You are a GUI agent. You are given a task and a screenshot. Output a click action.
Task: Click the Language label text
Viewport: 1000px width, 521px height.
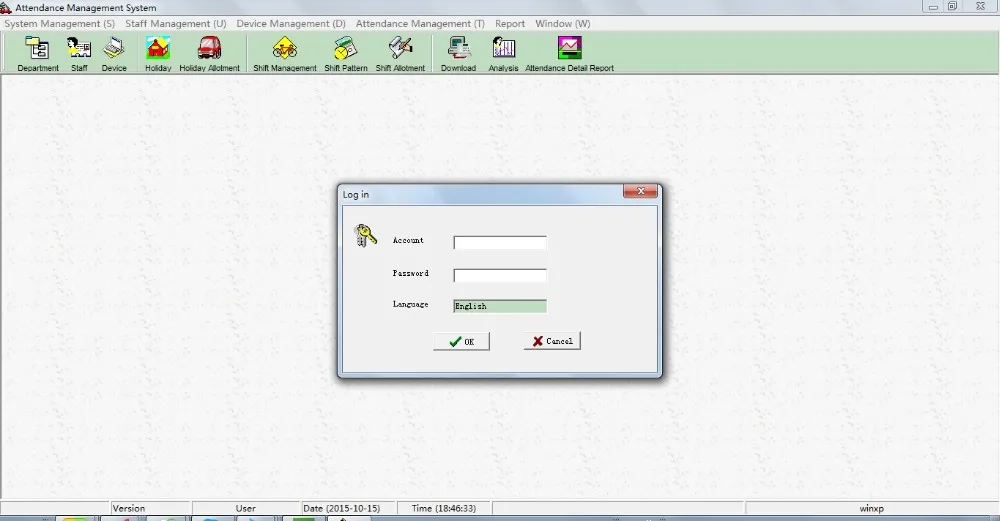(410, 304)
